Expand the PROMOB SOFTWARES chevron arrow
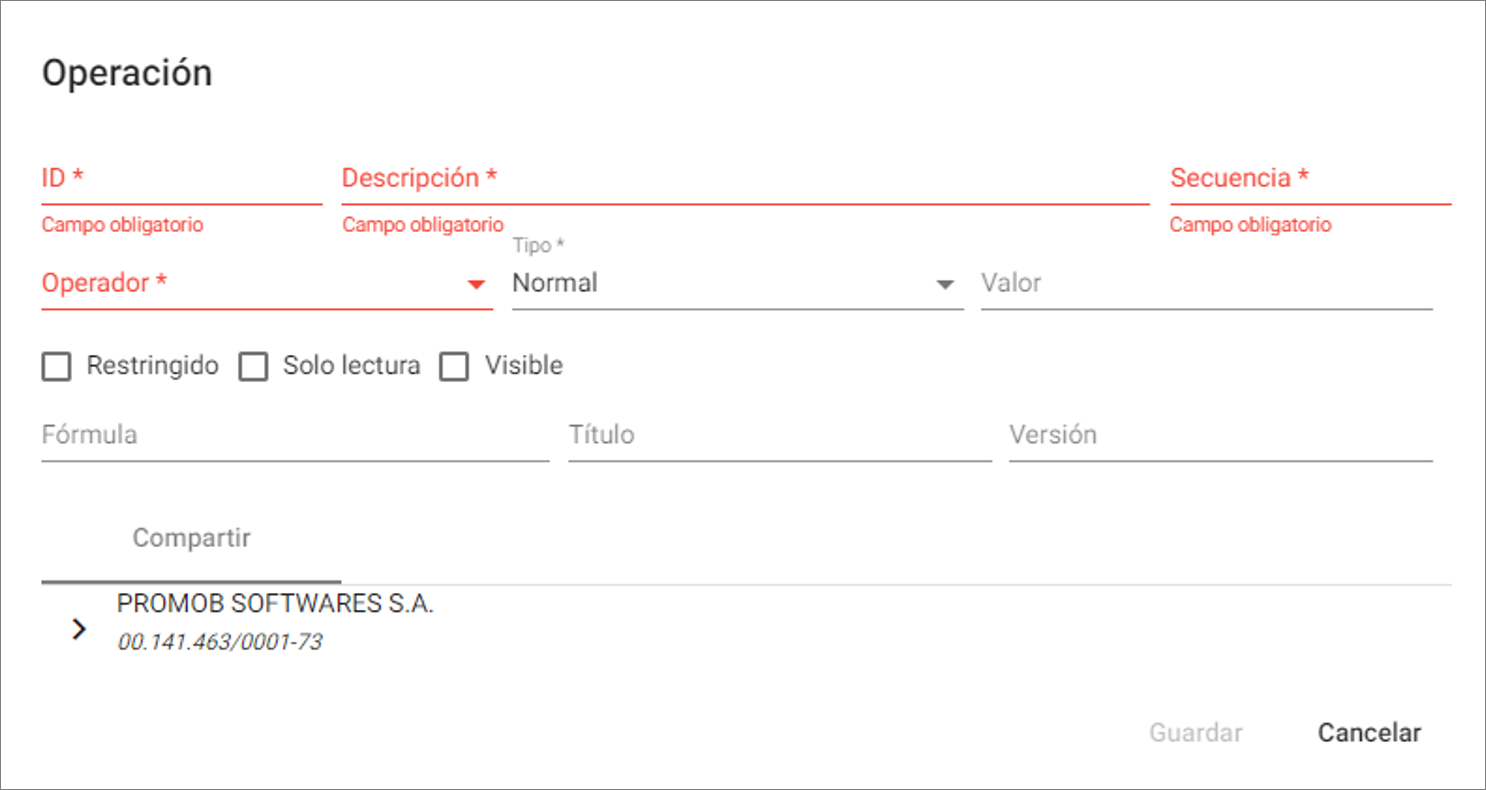 pos(79,629)
